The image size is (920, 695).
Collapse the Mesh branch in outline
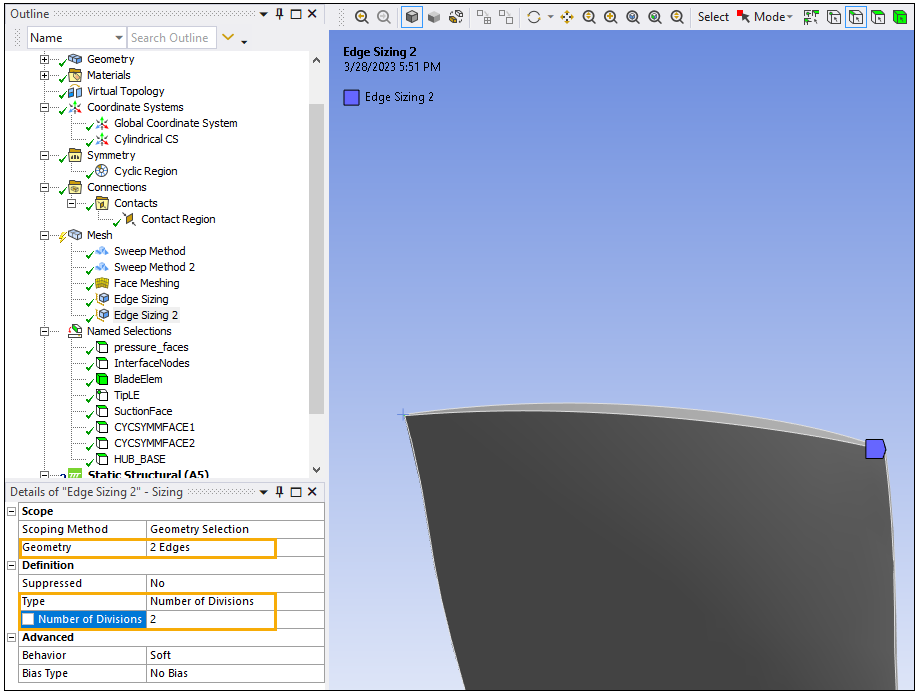[44, 235]
